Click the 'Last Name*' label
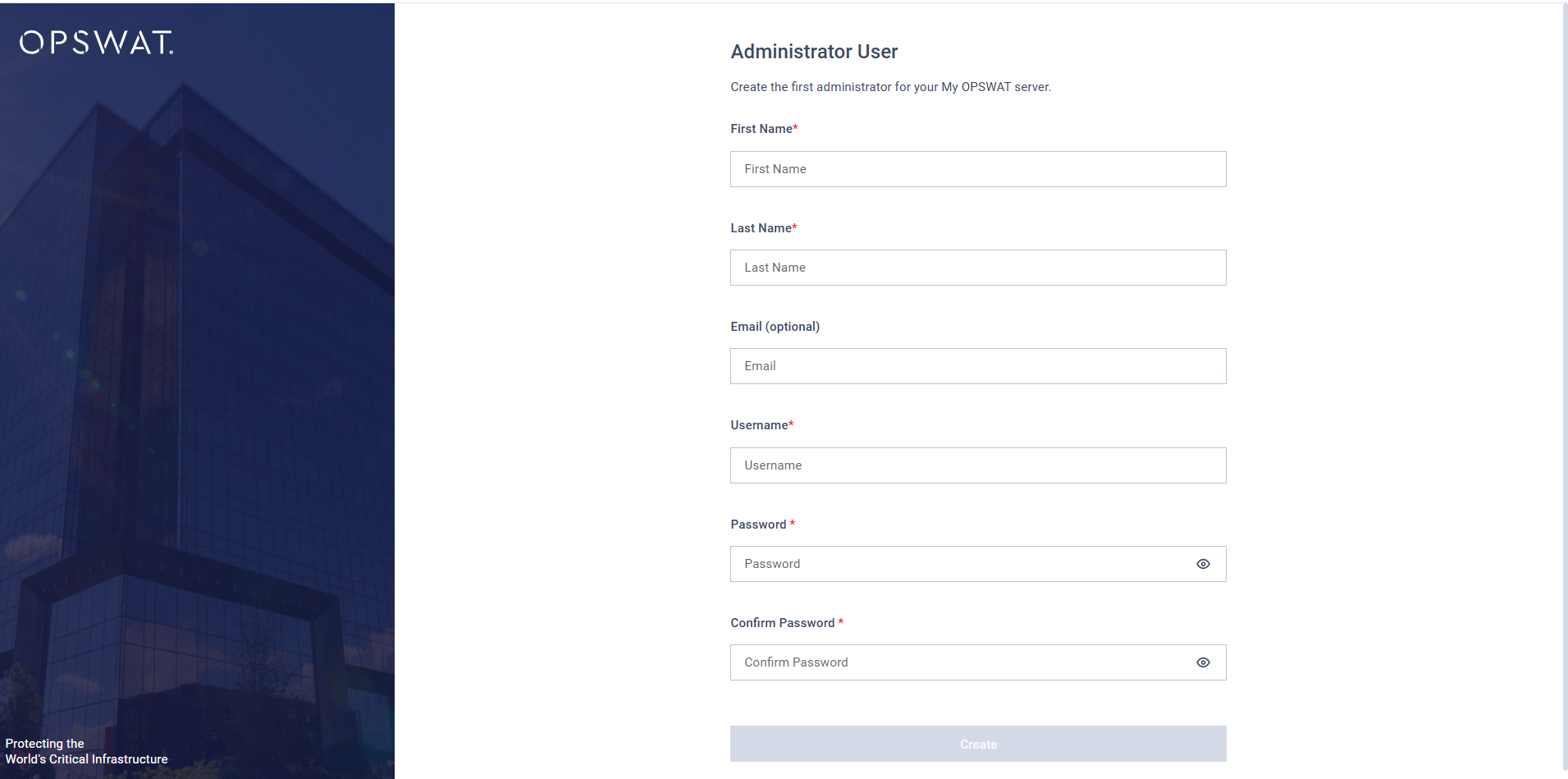 [x=764, y=228]
